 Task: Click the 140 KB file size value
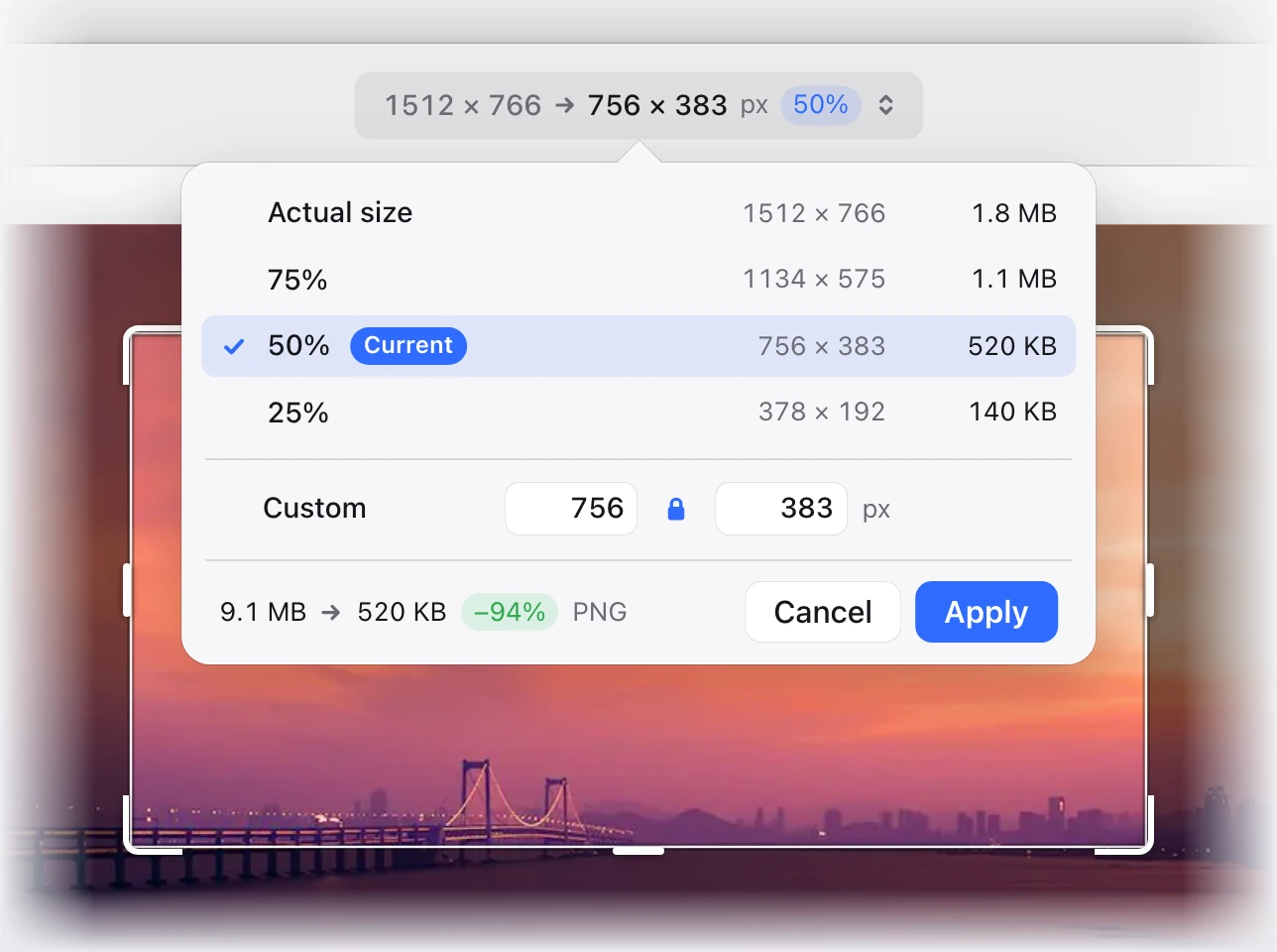point(1013,413)
